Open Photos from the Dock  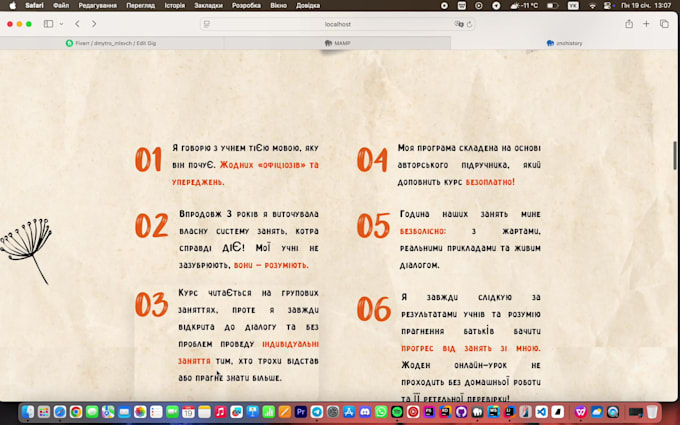[x=140, y=412]
